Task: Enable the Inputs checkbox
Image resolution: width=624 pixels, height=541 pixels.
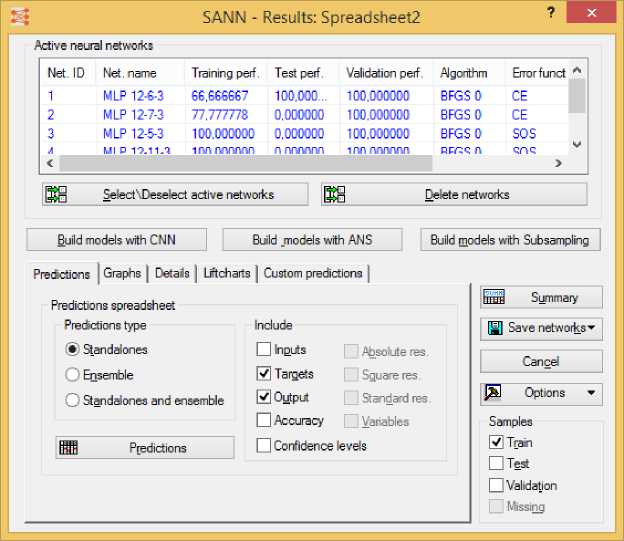Action: click(264, 350)
